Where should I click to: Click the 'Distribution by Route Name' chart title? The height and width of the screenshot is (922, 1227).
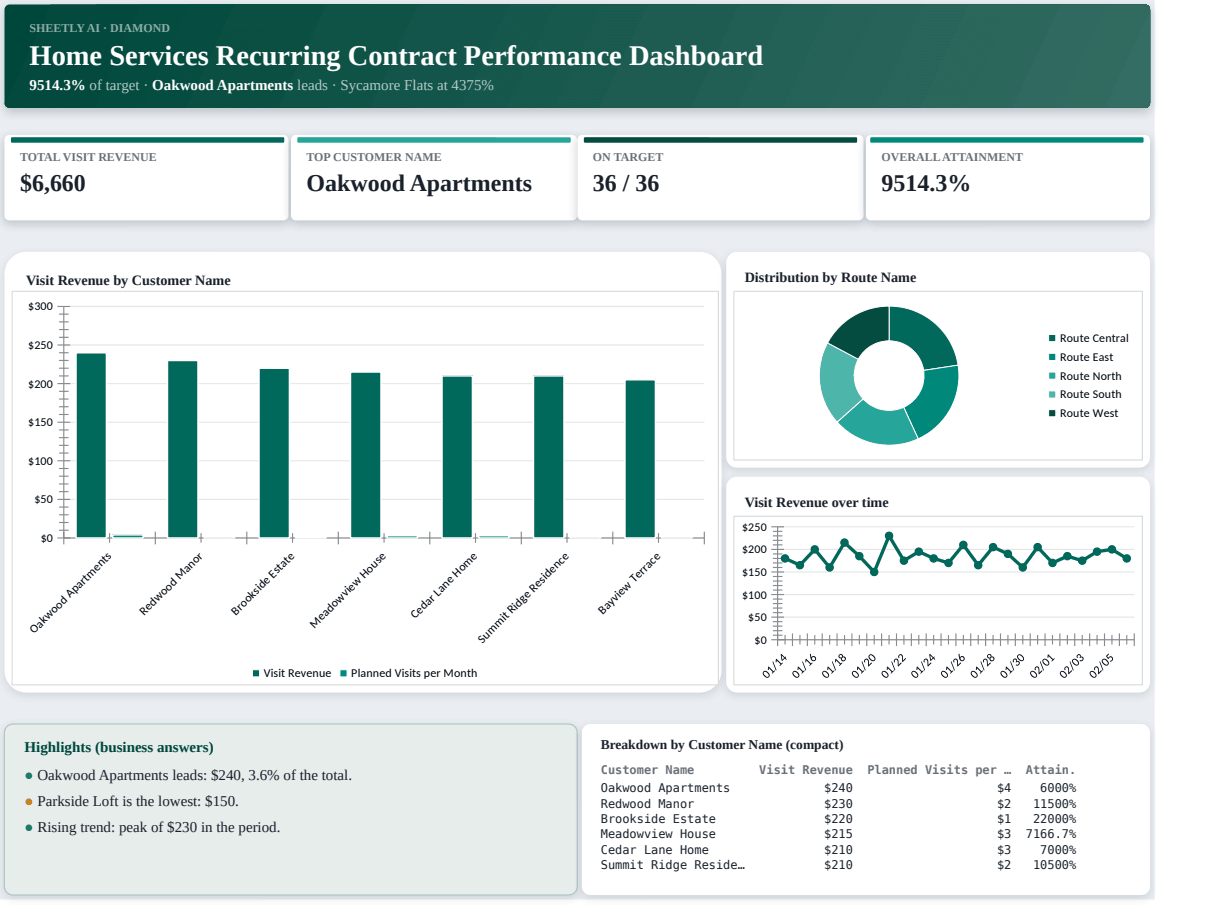coord(830,277)
